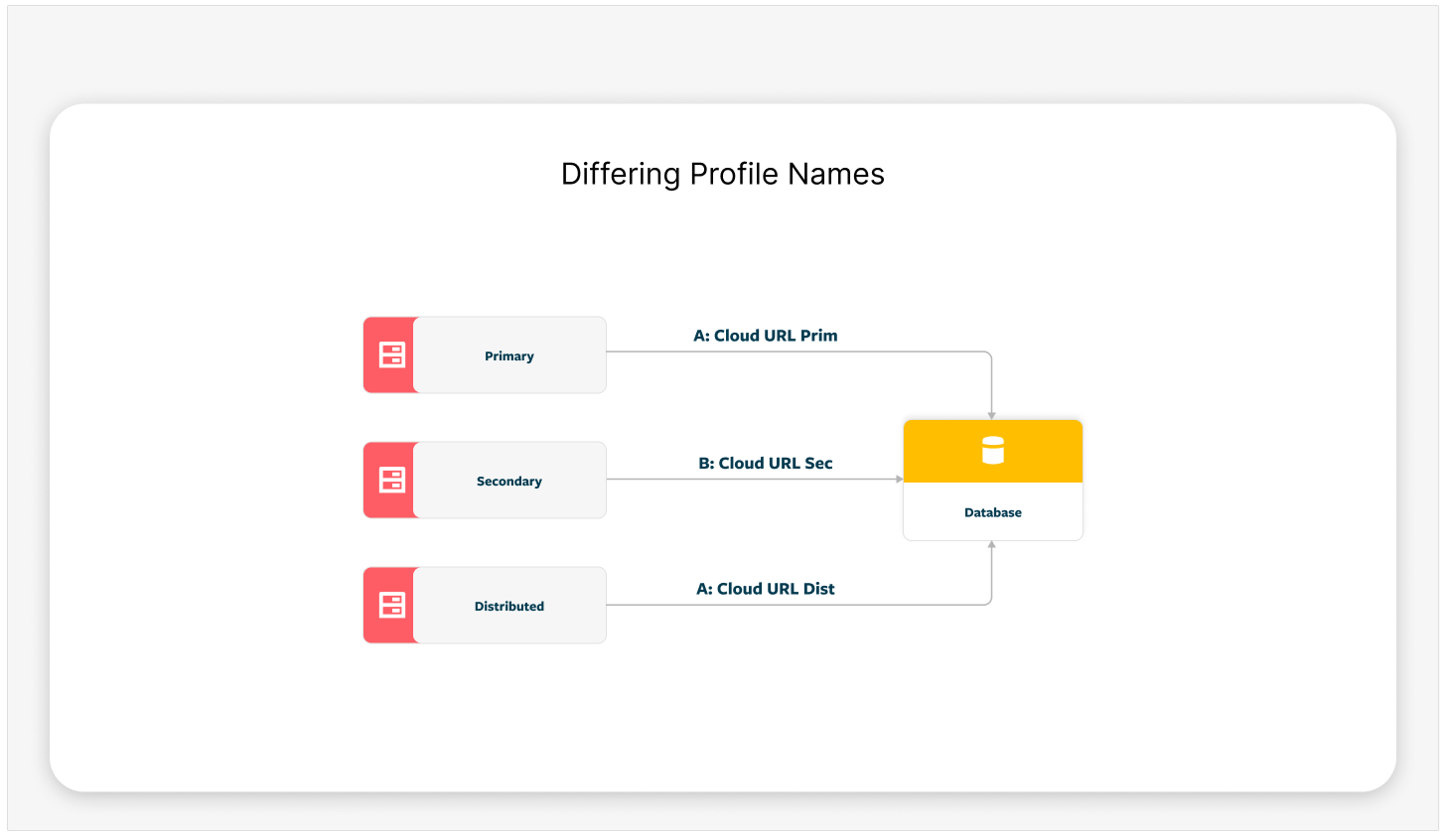Viewport: 1444px width, 840px height.
Task: Click the arrowhead entering Database from Secondary
Action: coord(899,480)
